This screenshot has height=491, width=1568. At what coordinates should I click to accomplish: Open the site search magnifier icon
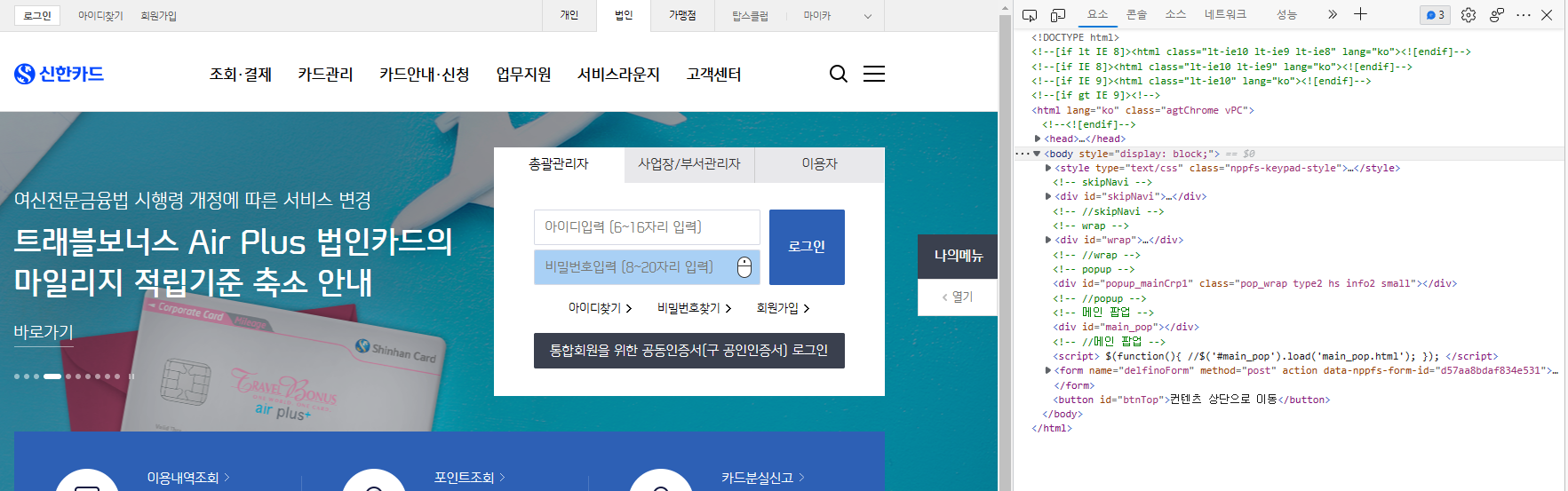tap(838, 74)
